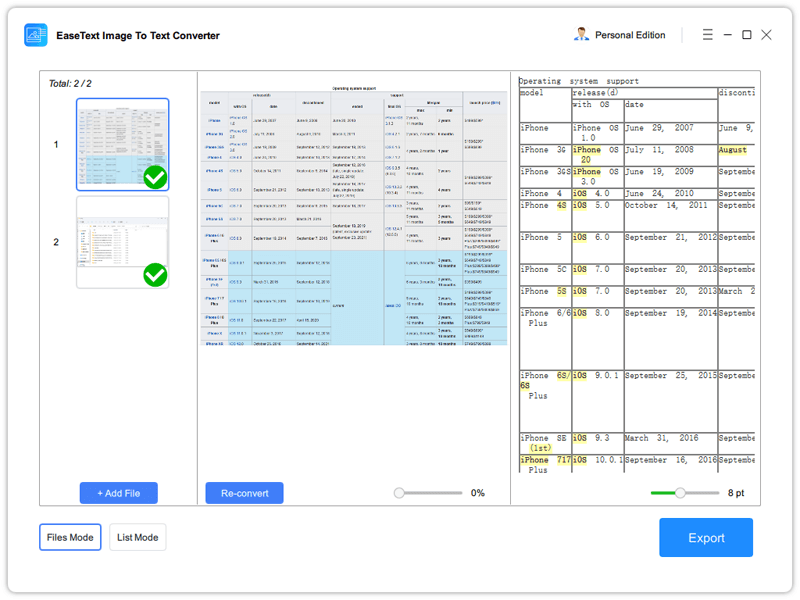The image size is (800, 600).
Task: Adjust the image zoom slider at 0%
Action: tap(399, 493)
